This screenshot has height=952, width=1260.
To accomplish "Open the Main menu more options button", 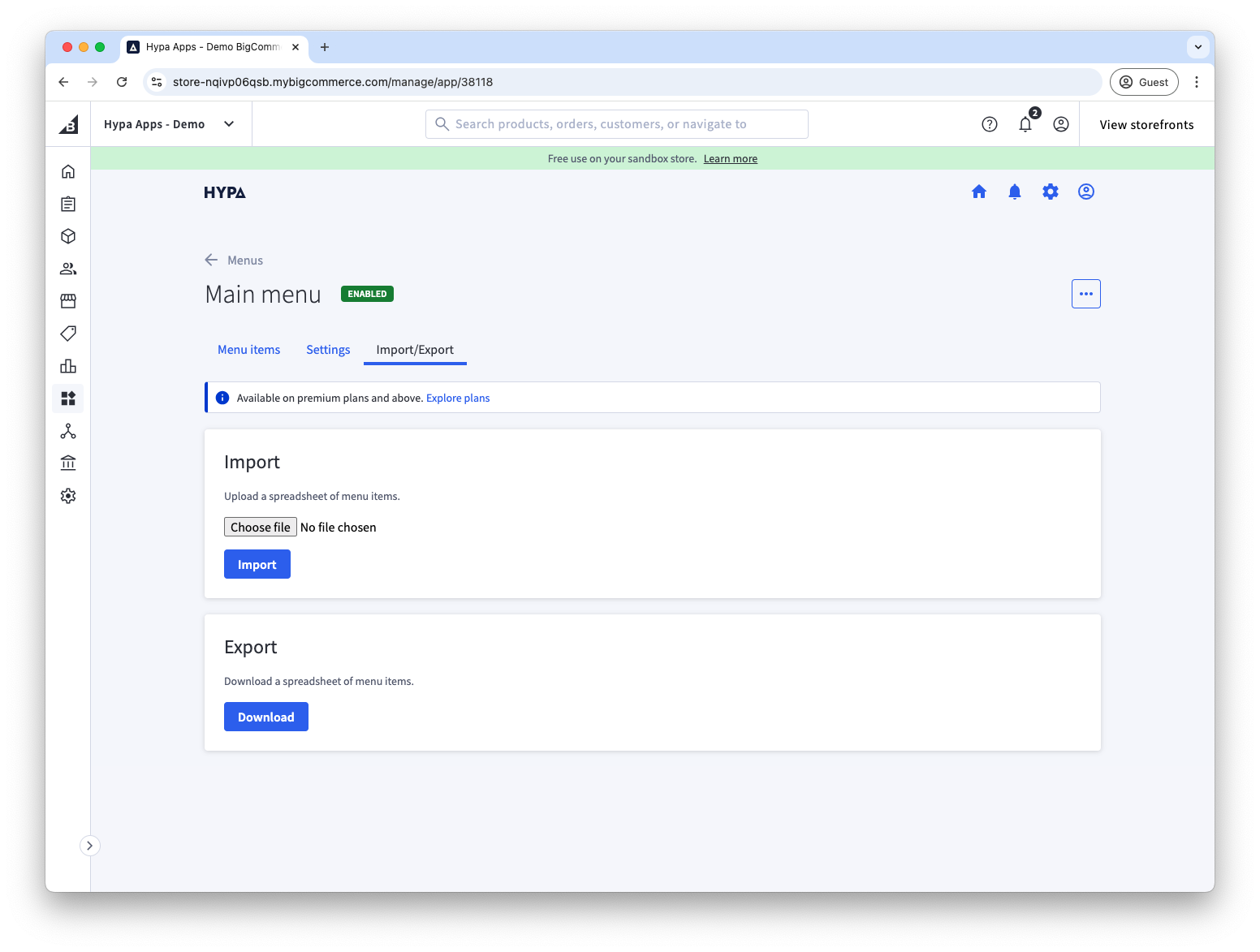I will tap(1086, 294).
